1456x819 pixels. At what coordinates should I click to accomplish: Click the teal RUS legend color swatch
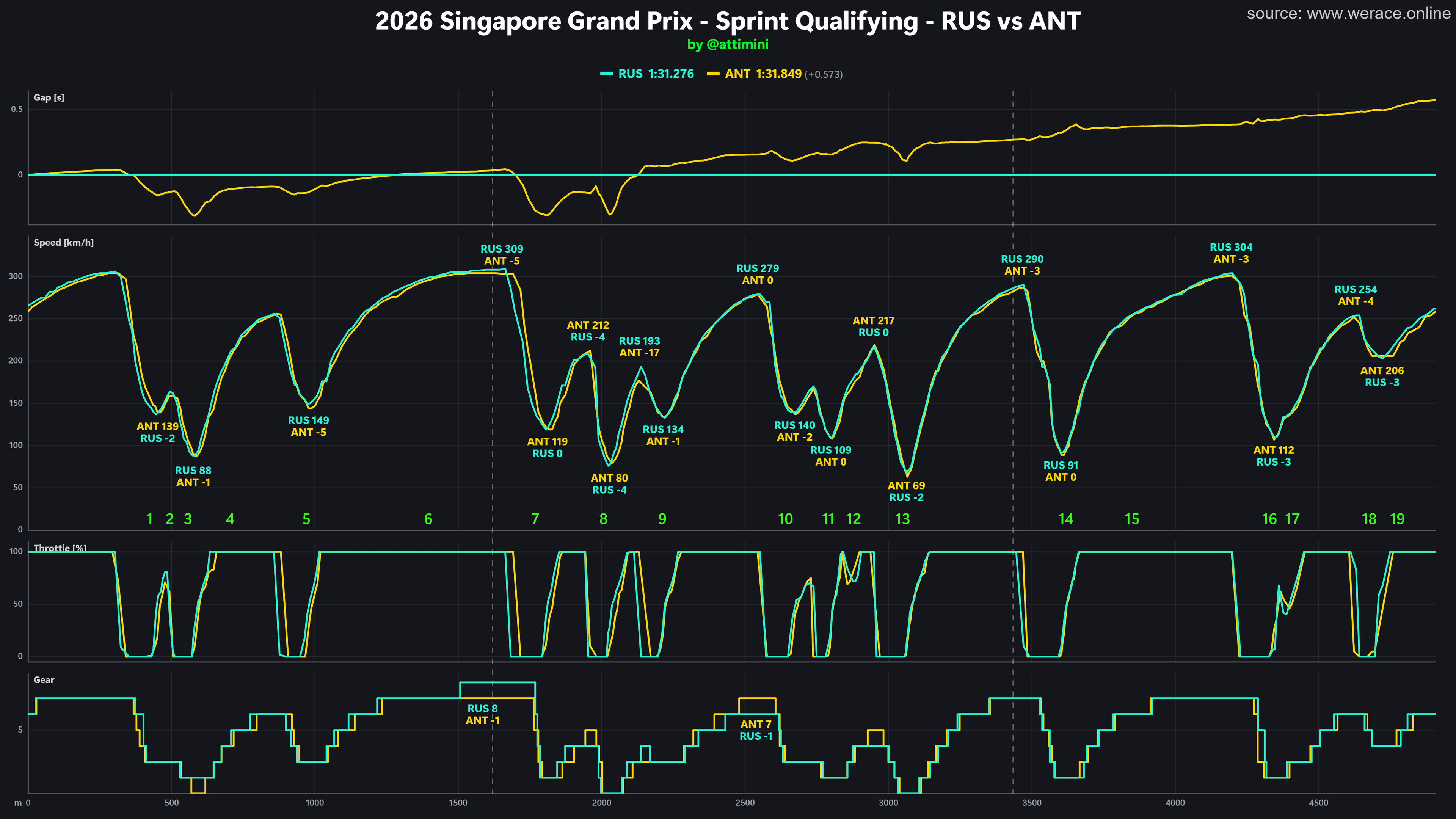click(606, 74)
